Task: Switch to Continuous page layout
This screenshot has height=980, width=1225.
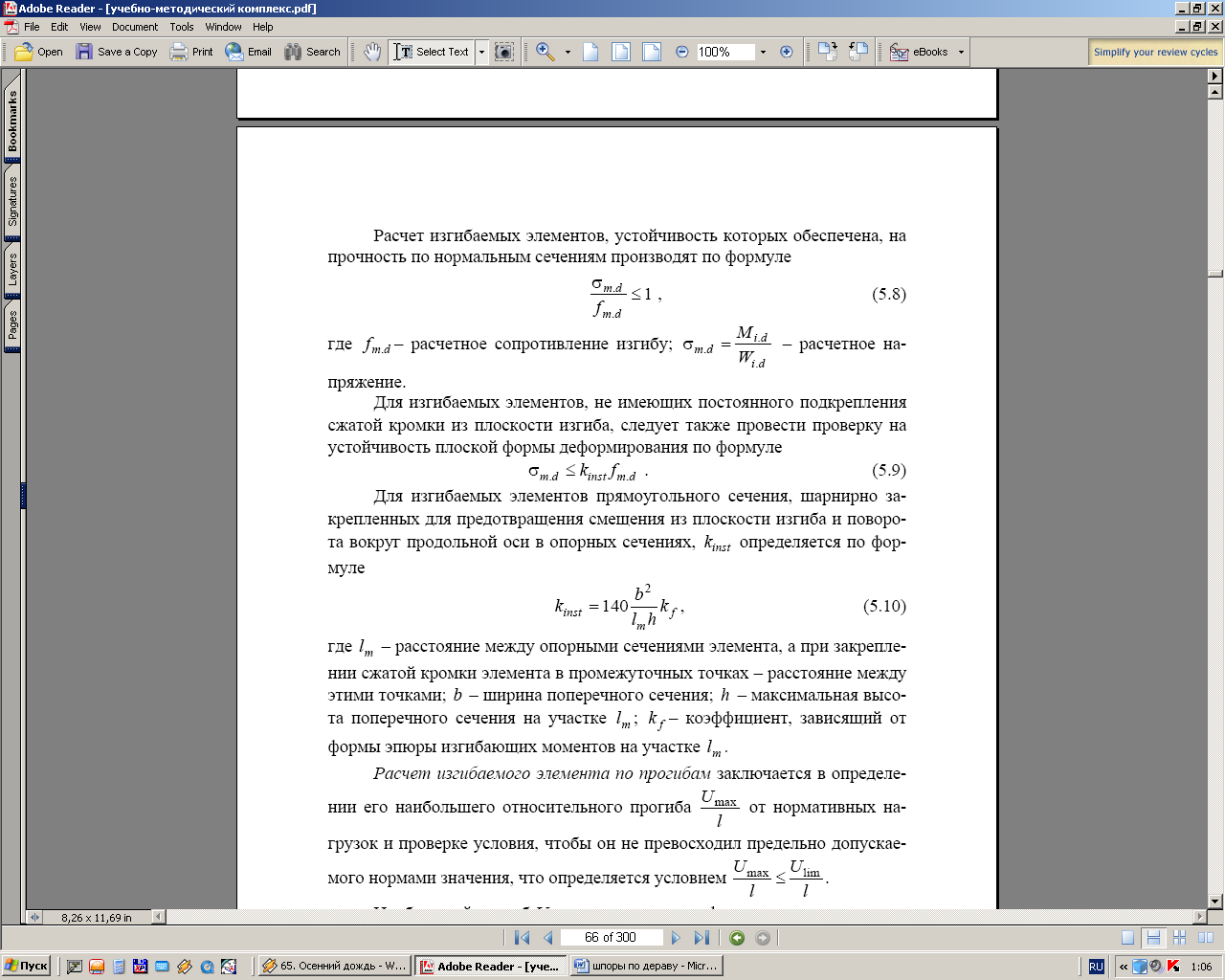Action: click(x=1154, y=938)
